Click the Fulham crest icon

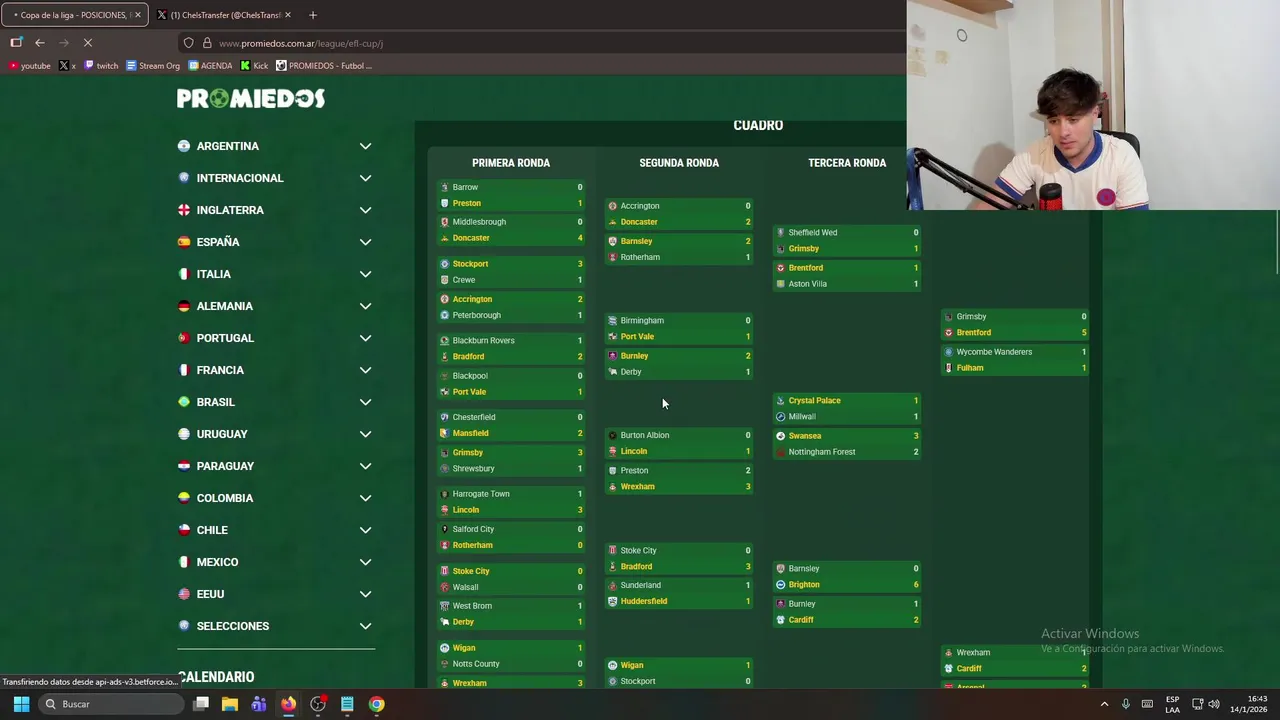pyautogui.click(x=949, y=368)
